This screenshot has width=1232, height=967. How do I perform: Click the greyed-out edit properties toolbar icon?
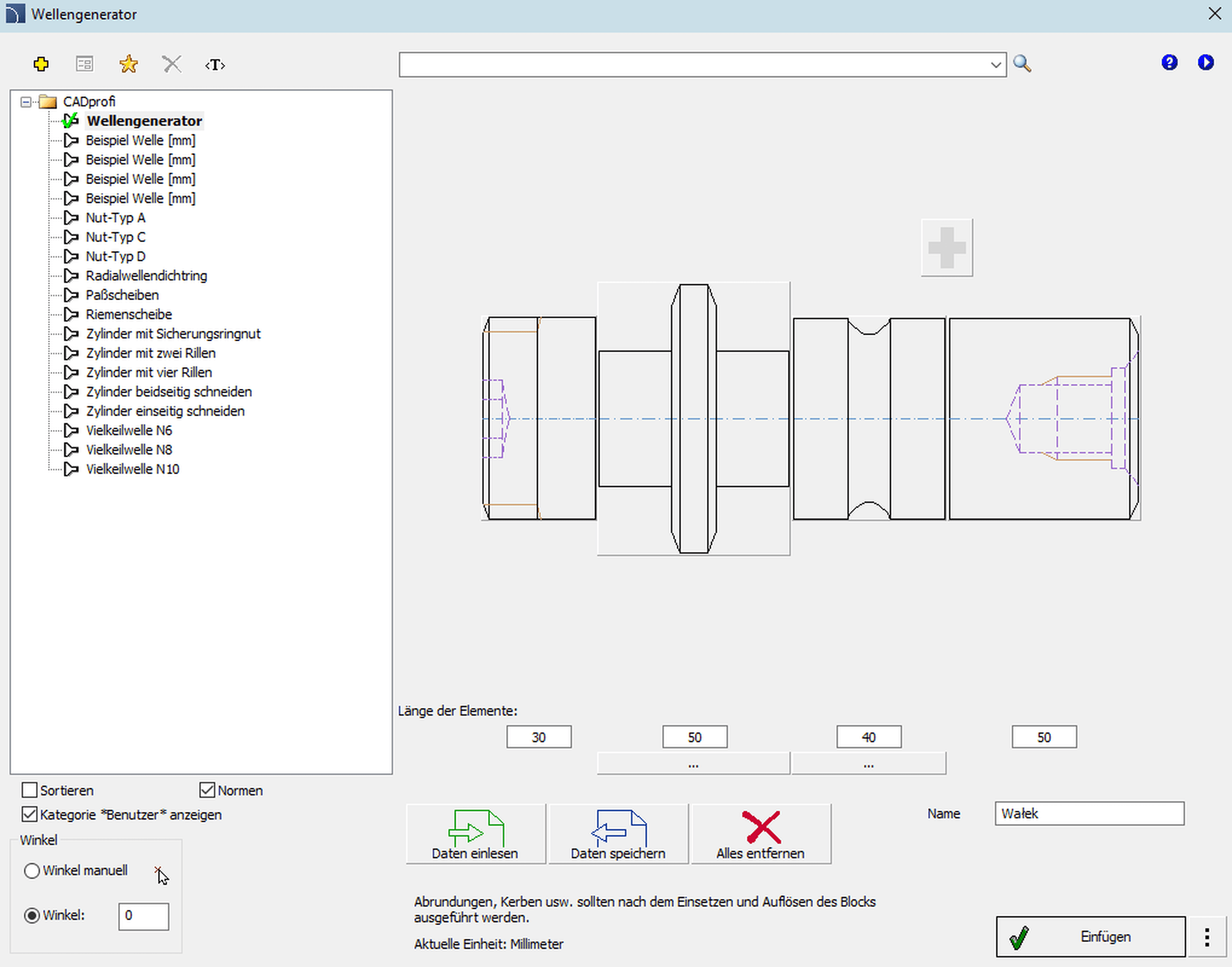pyautogui.click(x=84, y=64)
